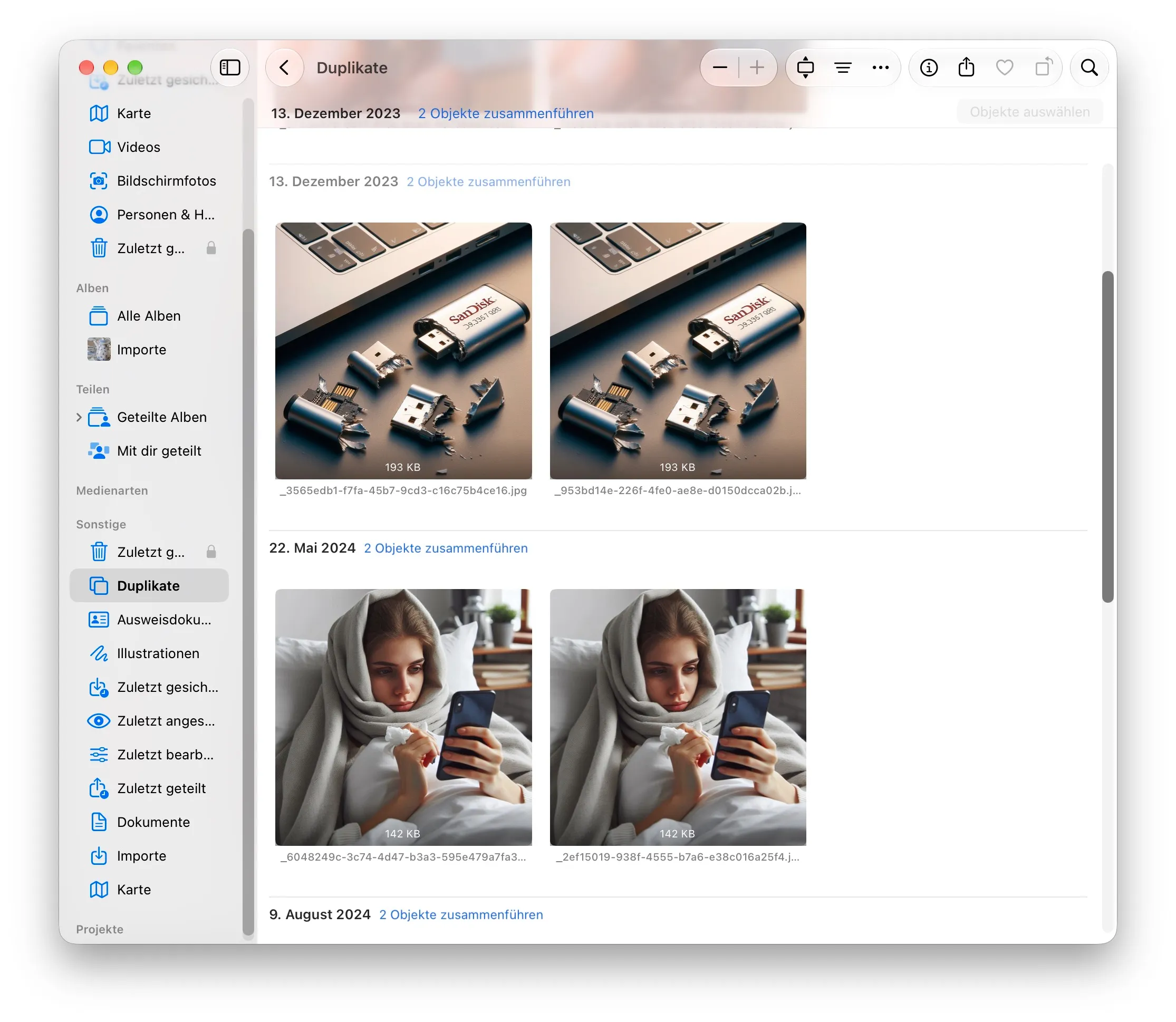1176x1022 pixels.
Task: Select thumbnail named _2ef15019-938f-4555
Action: coord(678,717)
